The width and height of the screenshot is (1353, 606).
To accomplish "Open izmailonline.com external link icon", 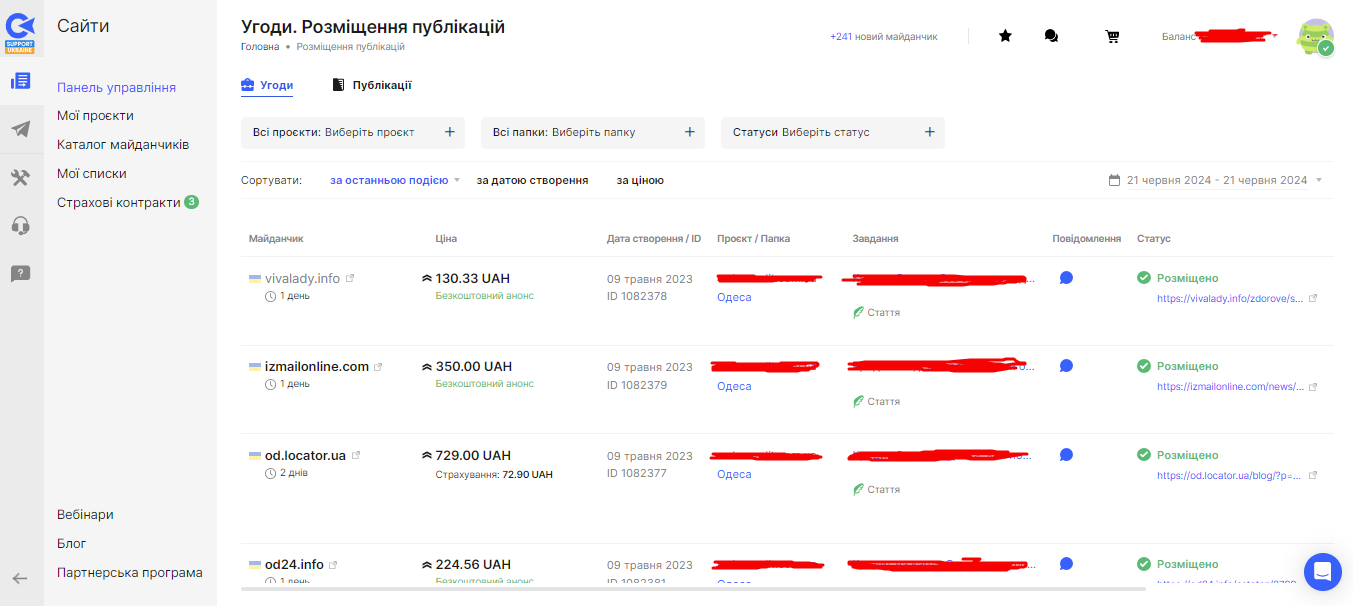I will coord(378,367).
